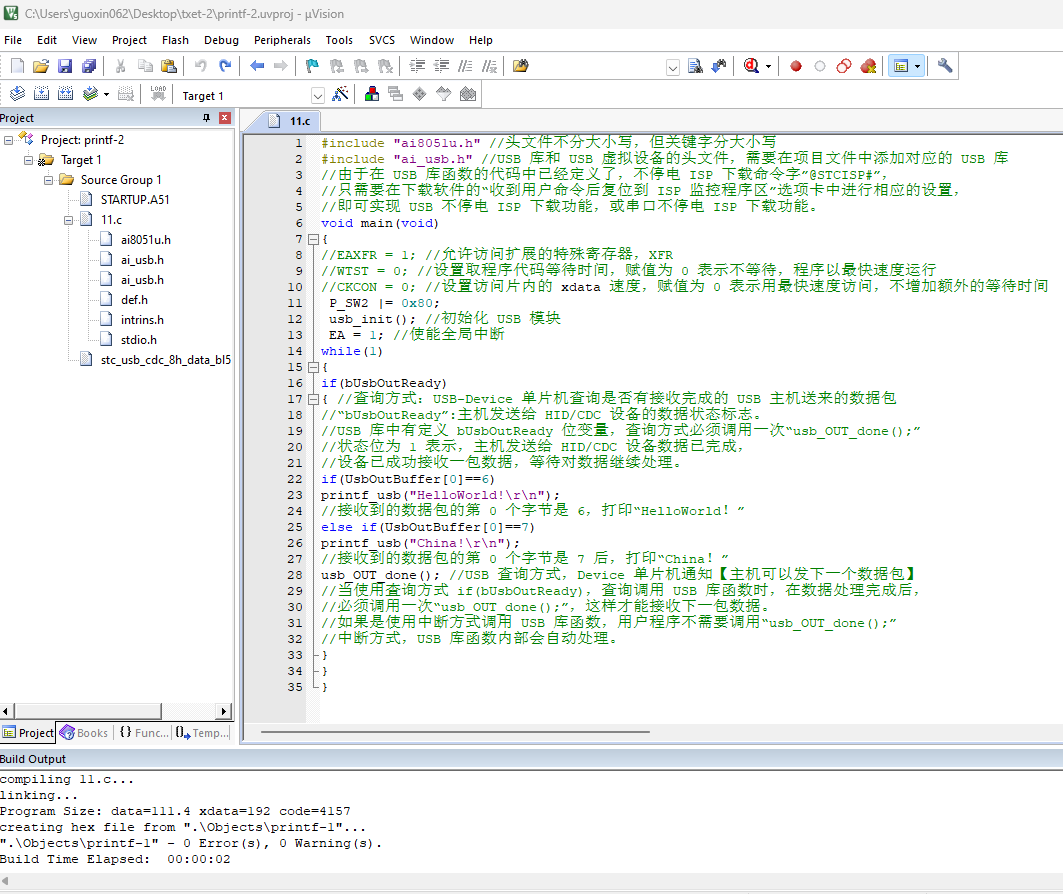Collapse main function fold at line 7

pyautogui.click(x=313, y=239)
